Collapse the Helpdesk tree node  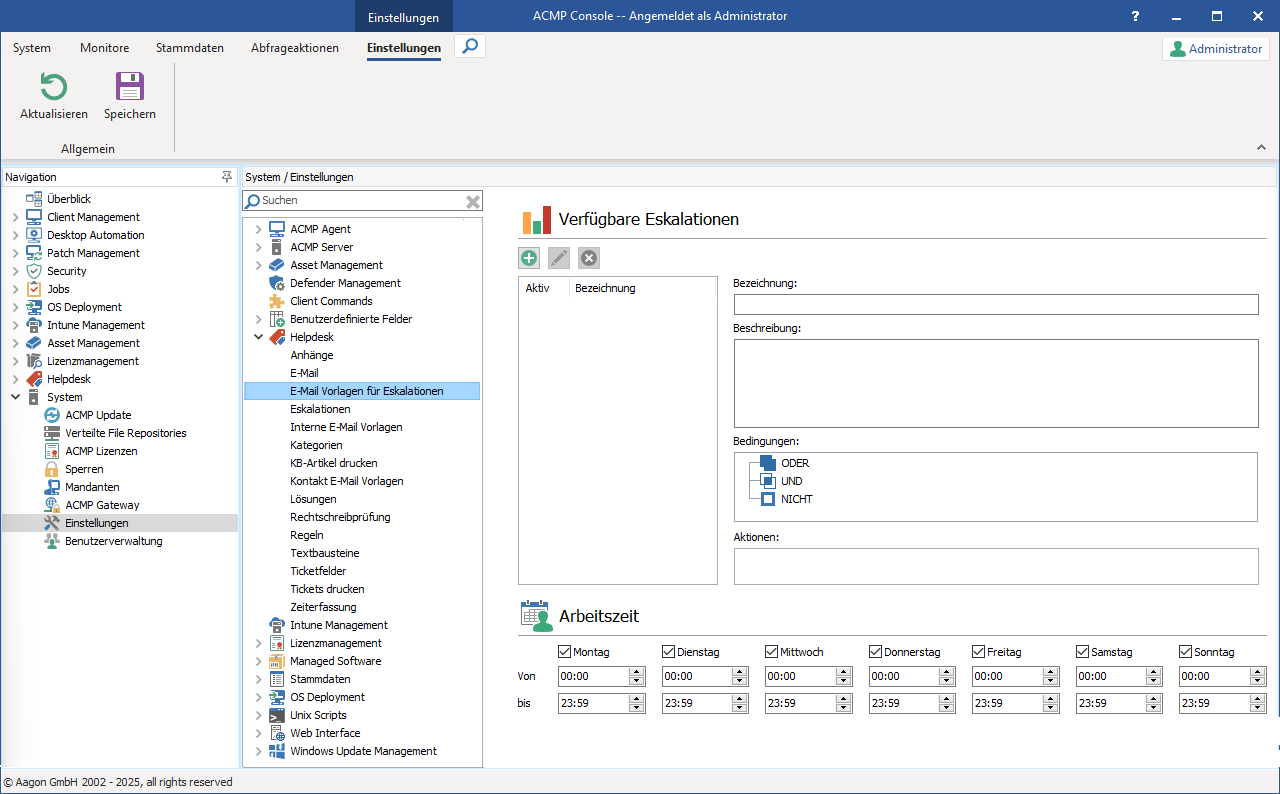pyautogui.click(x=258, y=336)
